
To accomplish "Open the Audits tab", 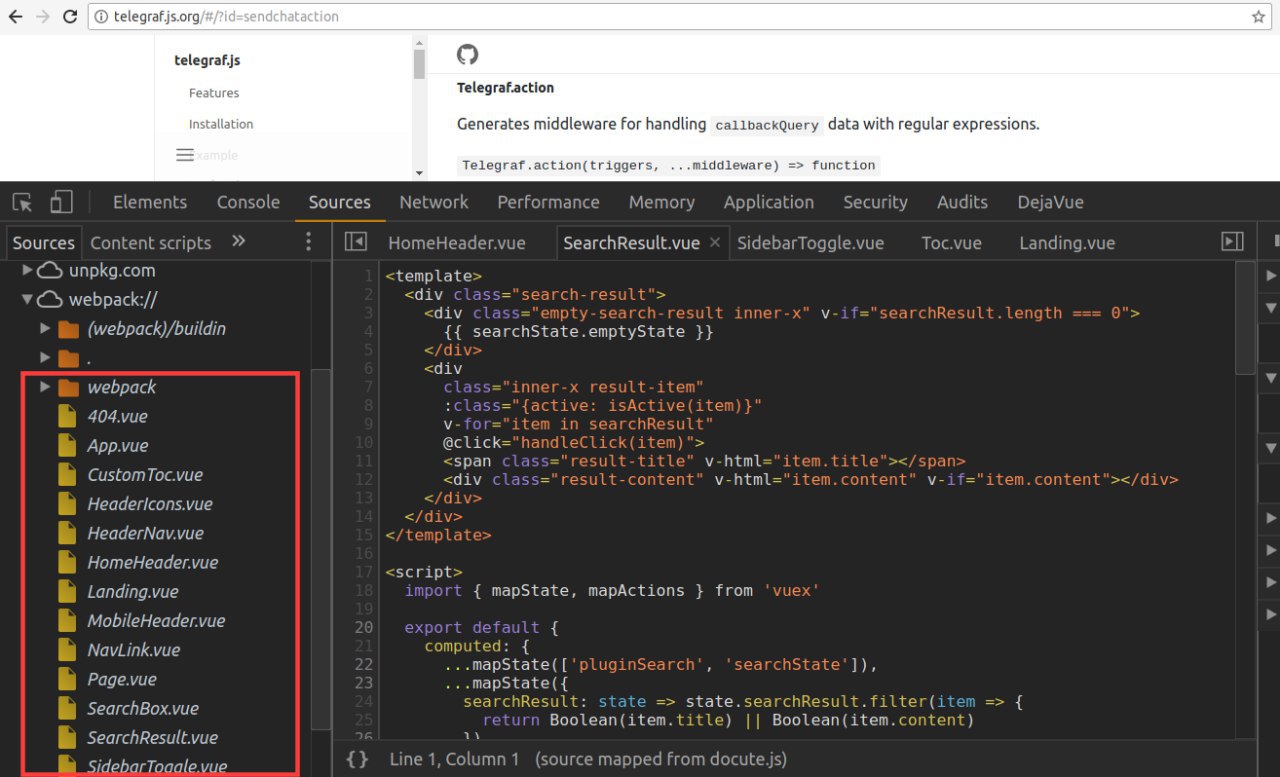I will coord(962,202).
